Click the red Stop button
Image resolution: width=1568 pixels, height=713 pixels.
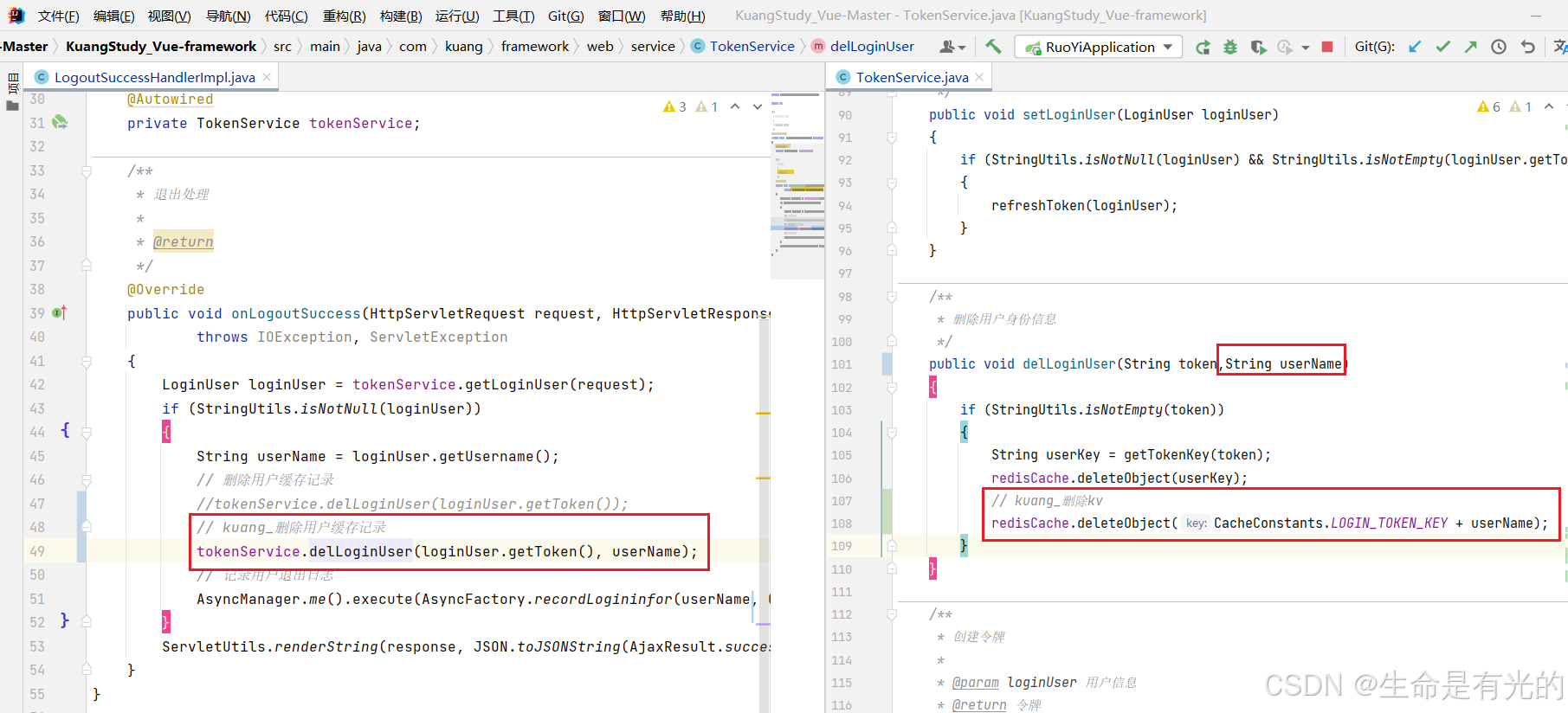point(1327,47)
